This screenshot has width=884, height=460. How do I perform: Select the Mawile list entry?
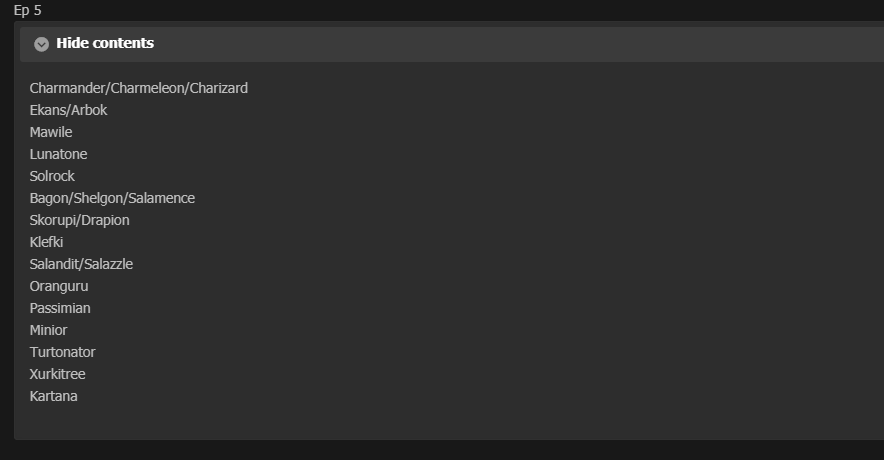(51, 132)
